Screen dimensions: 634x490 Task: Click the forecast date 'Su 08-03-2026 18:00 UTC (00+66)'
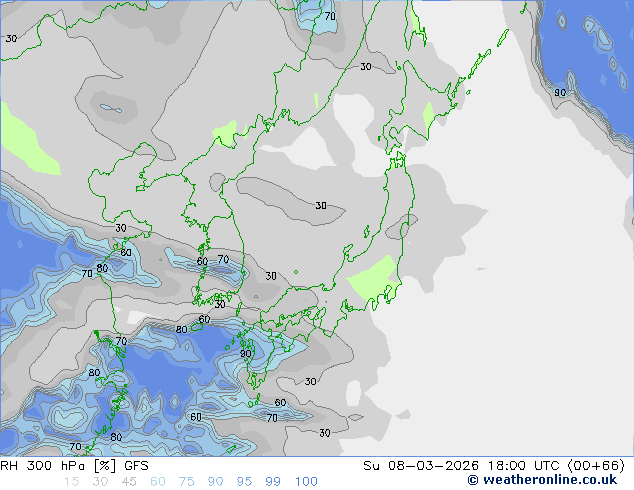pyautogui.click(x=494, y=466)
